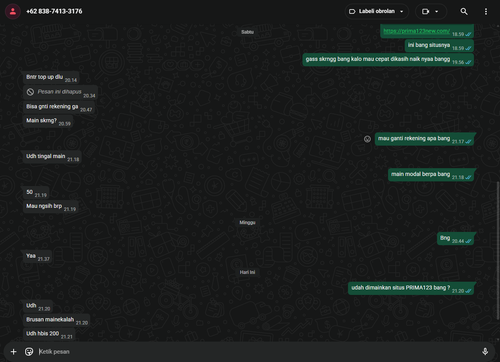Open the attachment plus button
Viewport: 500px width, 362px height.
(13, 352)
